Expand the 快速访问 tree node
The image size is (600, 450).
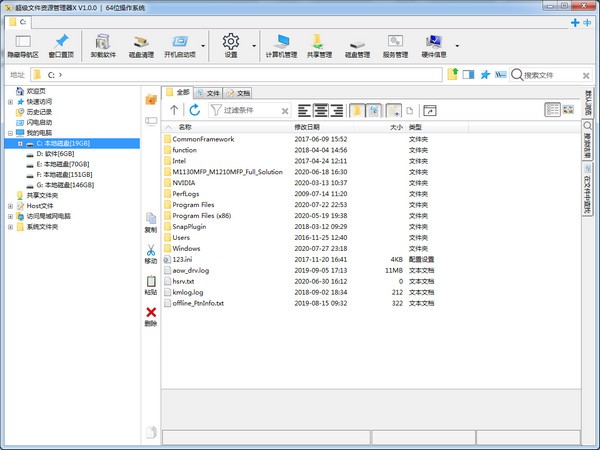[10, 101]
